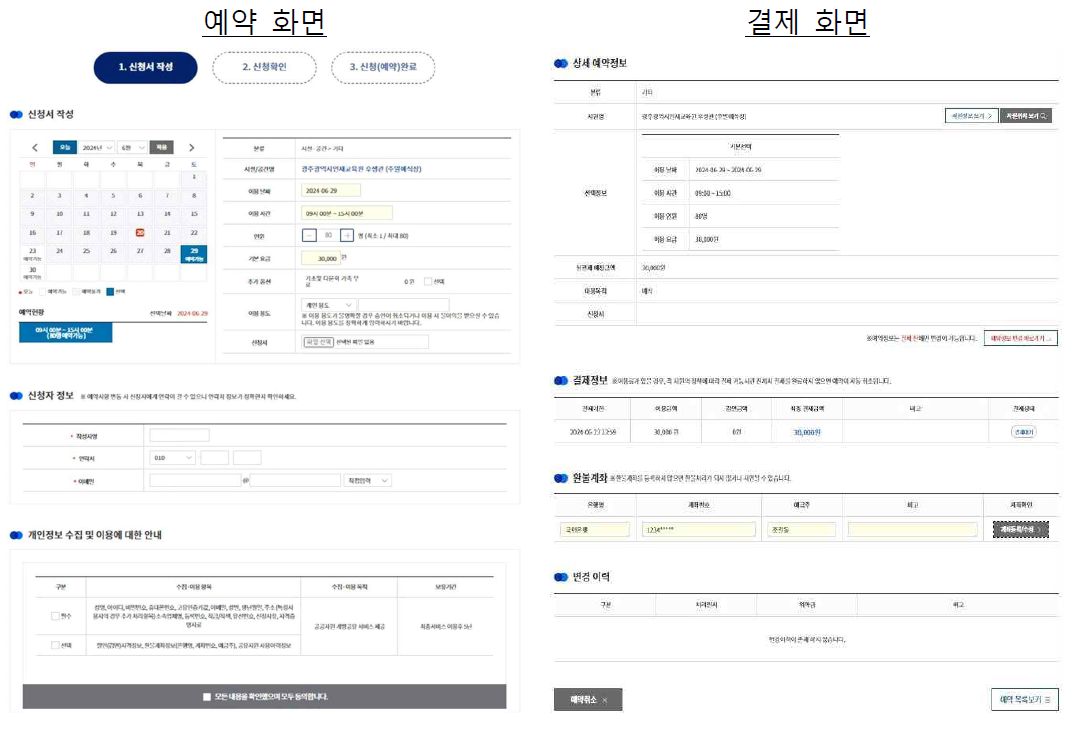Screen dimensions: 1077x732
Task: Check the agree-to-all confirmation checkbox
Action: click(207, 697)
